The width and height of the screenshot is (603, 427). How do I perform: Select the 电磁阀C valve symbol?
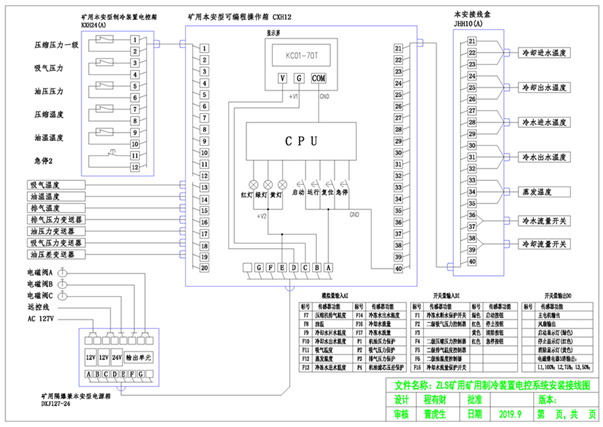[62, 296]
